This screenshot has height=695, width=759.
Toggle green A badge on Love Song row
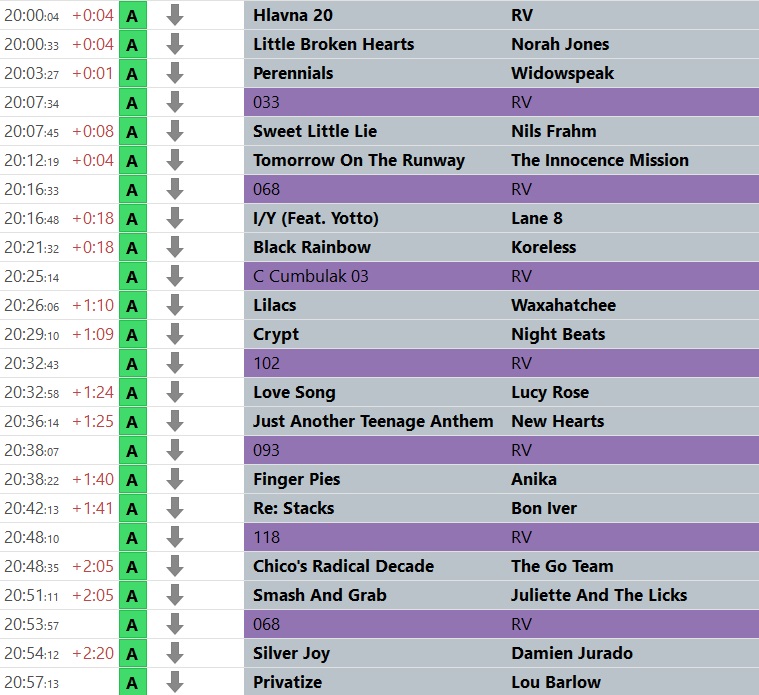pos(133,393)
